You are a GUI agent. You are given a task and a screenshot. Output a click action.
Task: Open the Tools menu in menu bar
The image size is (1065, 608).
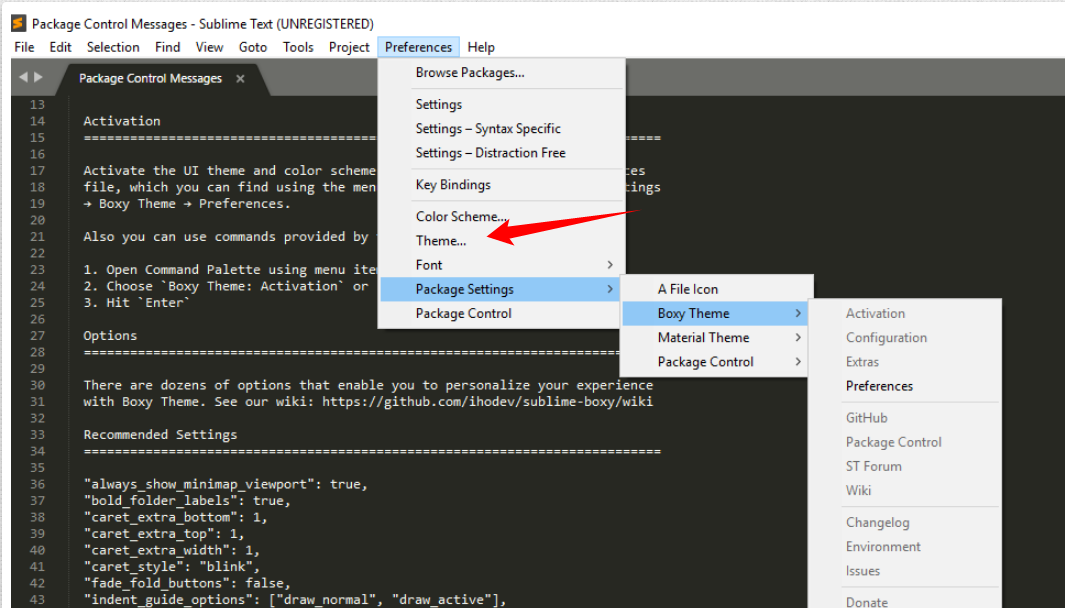(x=298, y=47)
